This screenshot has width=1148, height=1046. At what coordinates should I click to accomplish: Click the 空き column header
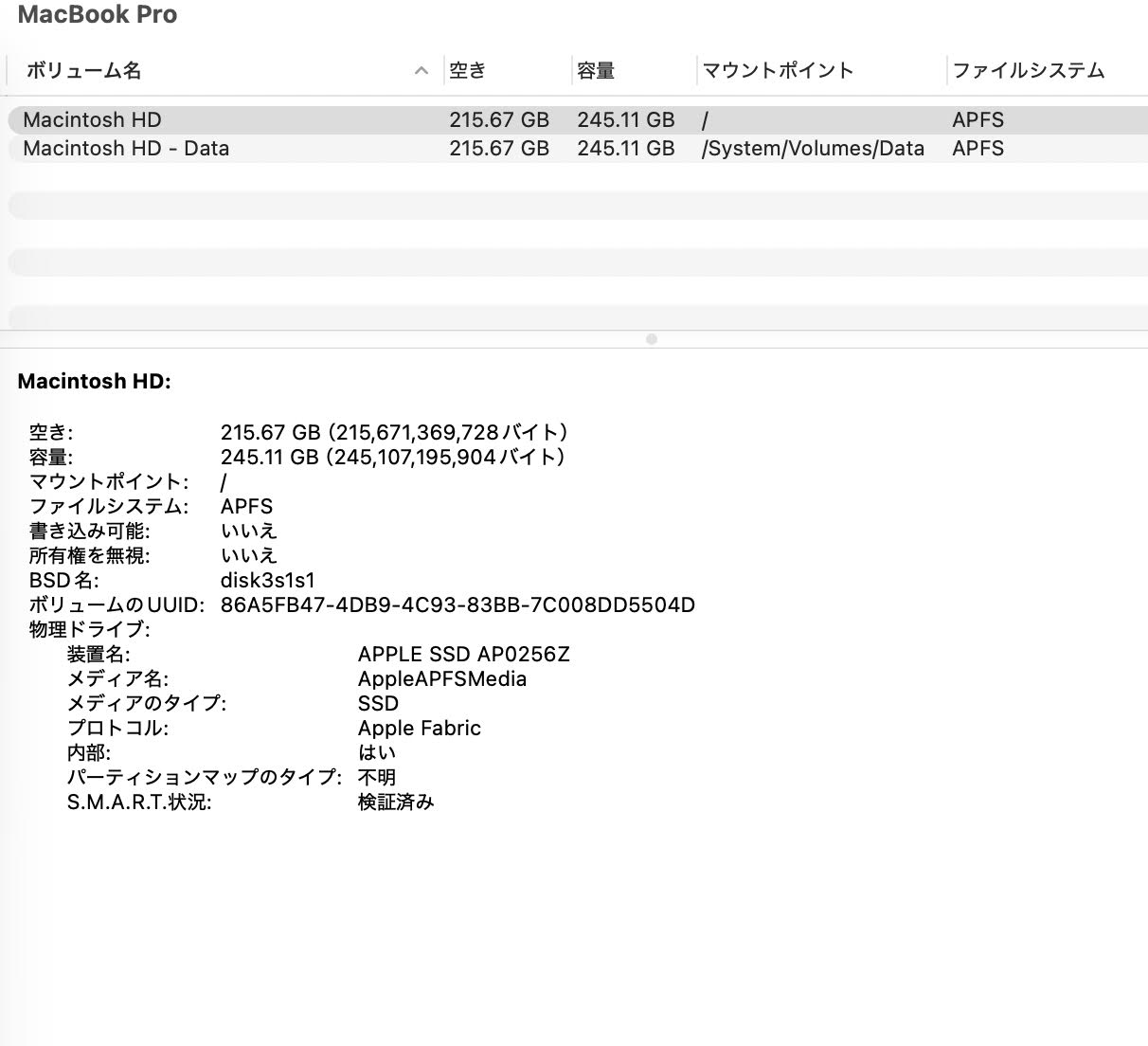pos(469,70)
